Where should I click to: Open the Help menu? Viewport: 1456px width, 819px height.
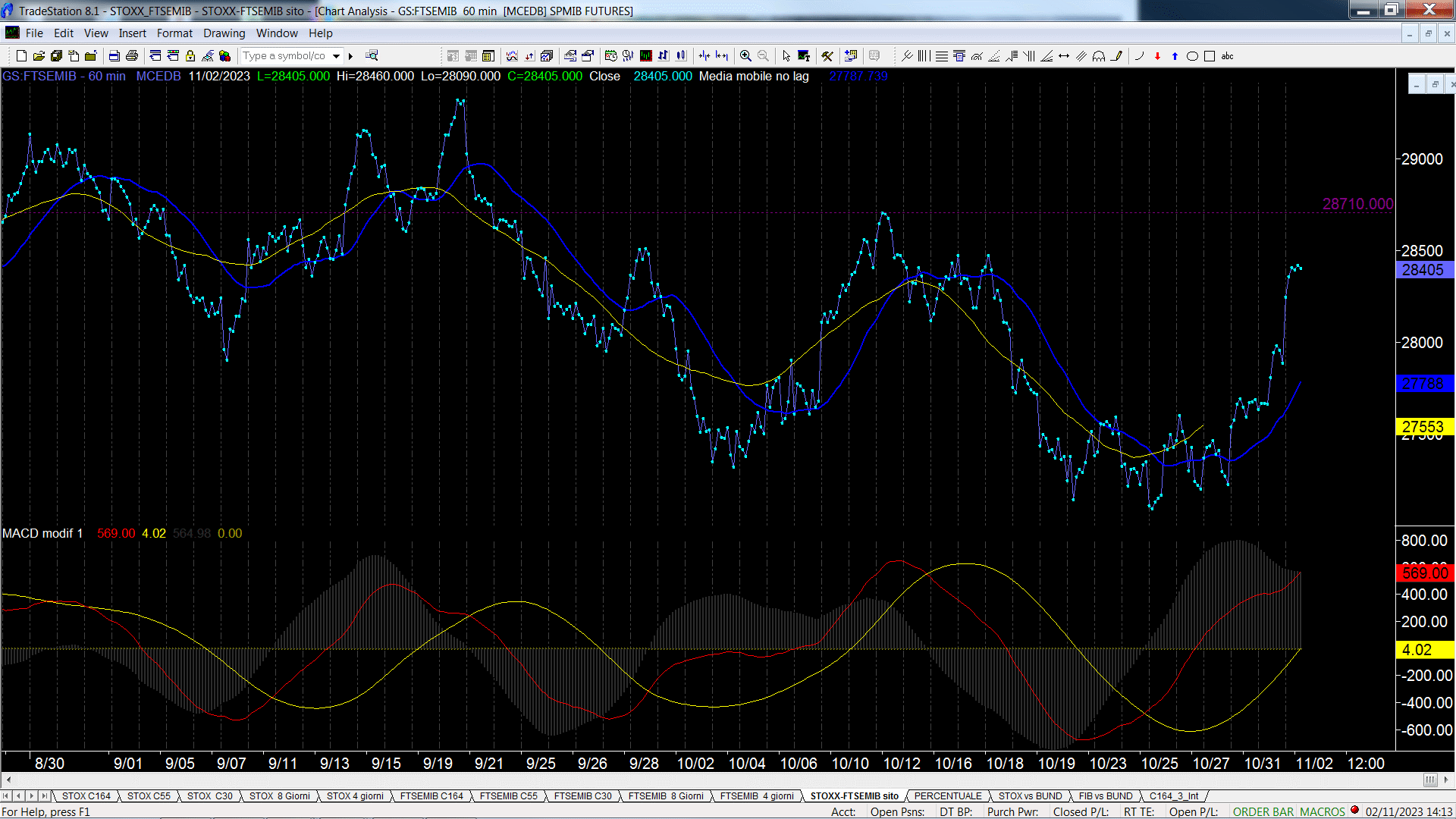pos(320,33)
